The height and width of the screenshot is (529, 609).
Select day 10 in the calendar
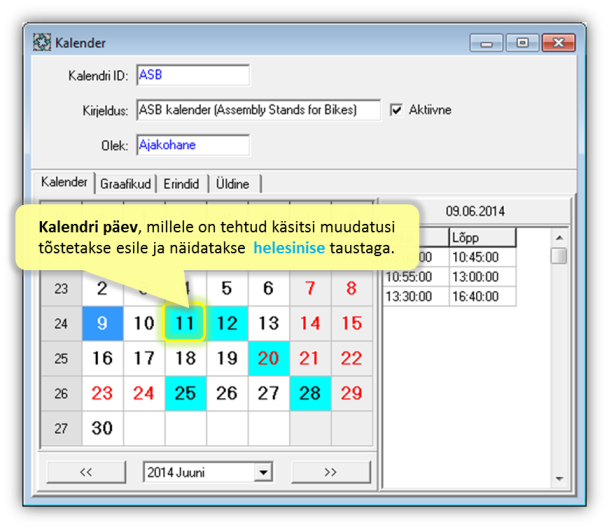[x=144, y=324]
